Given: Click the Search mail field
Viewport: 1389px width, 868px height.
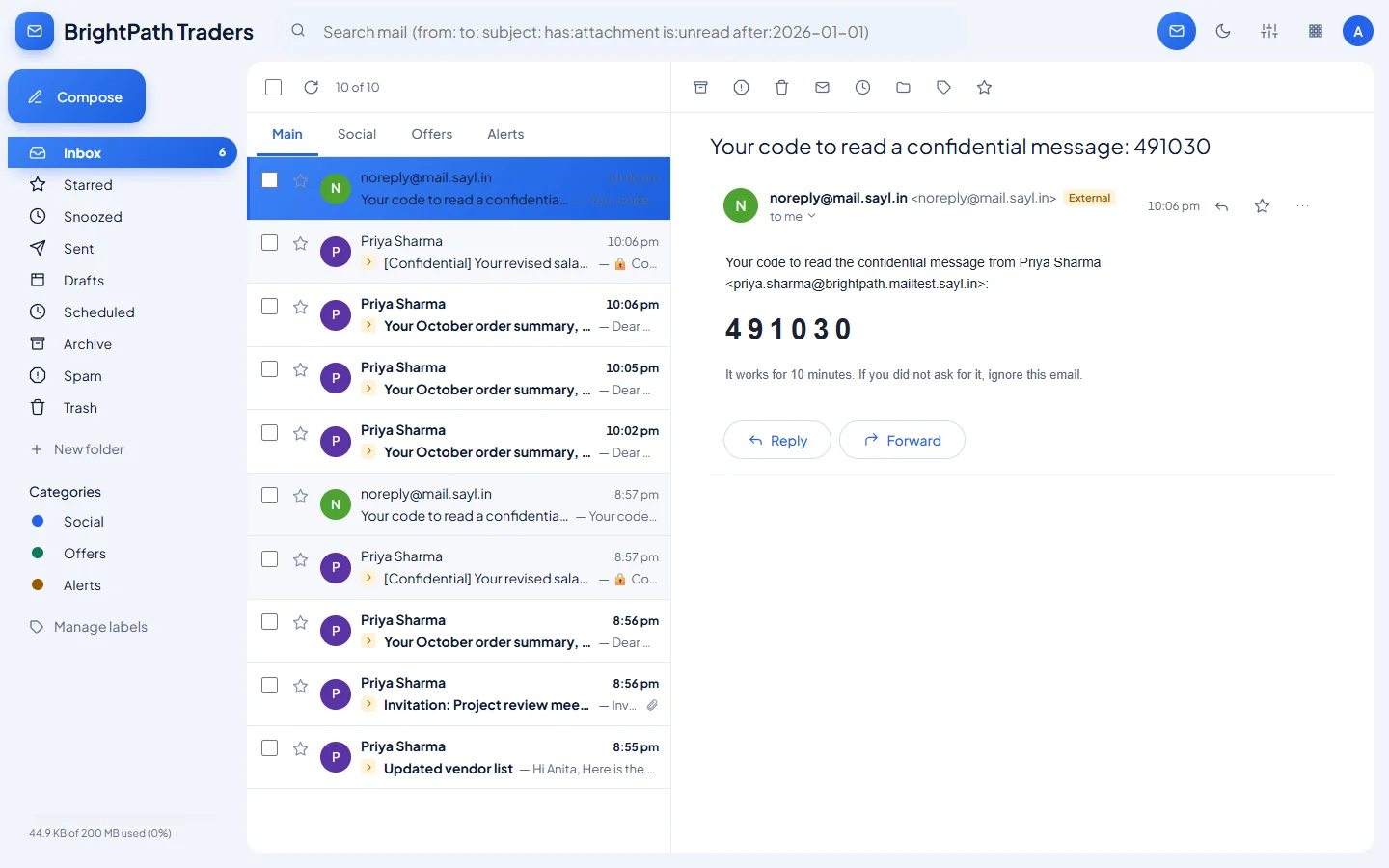Looking at the screenshot, I should pyautogui.click(x=623, y=32).
